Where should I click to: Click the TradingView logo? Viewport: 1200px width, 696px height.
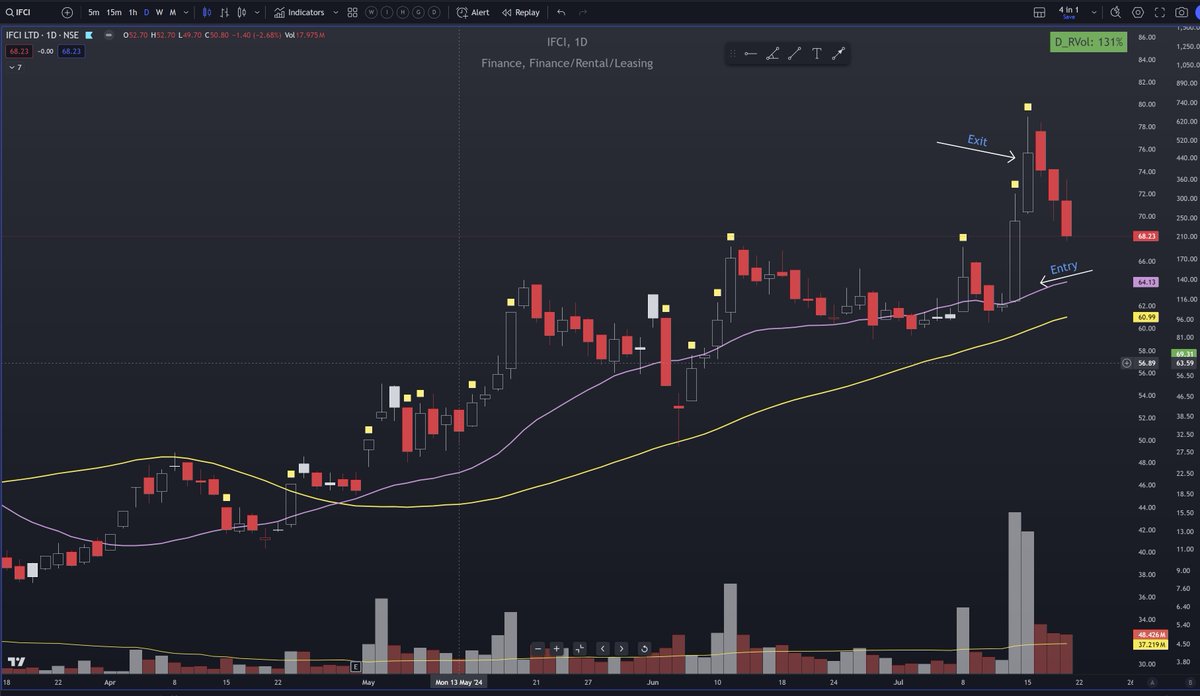16,664
